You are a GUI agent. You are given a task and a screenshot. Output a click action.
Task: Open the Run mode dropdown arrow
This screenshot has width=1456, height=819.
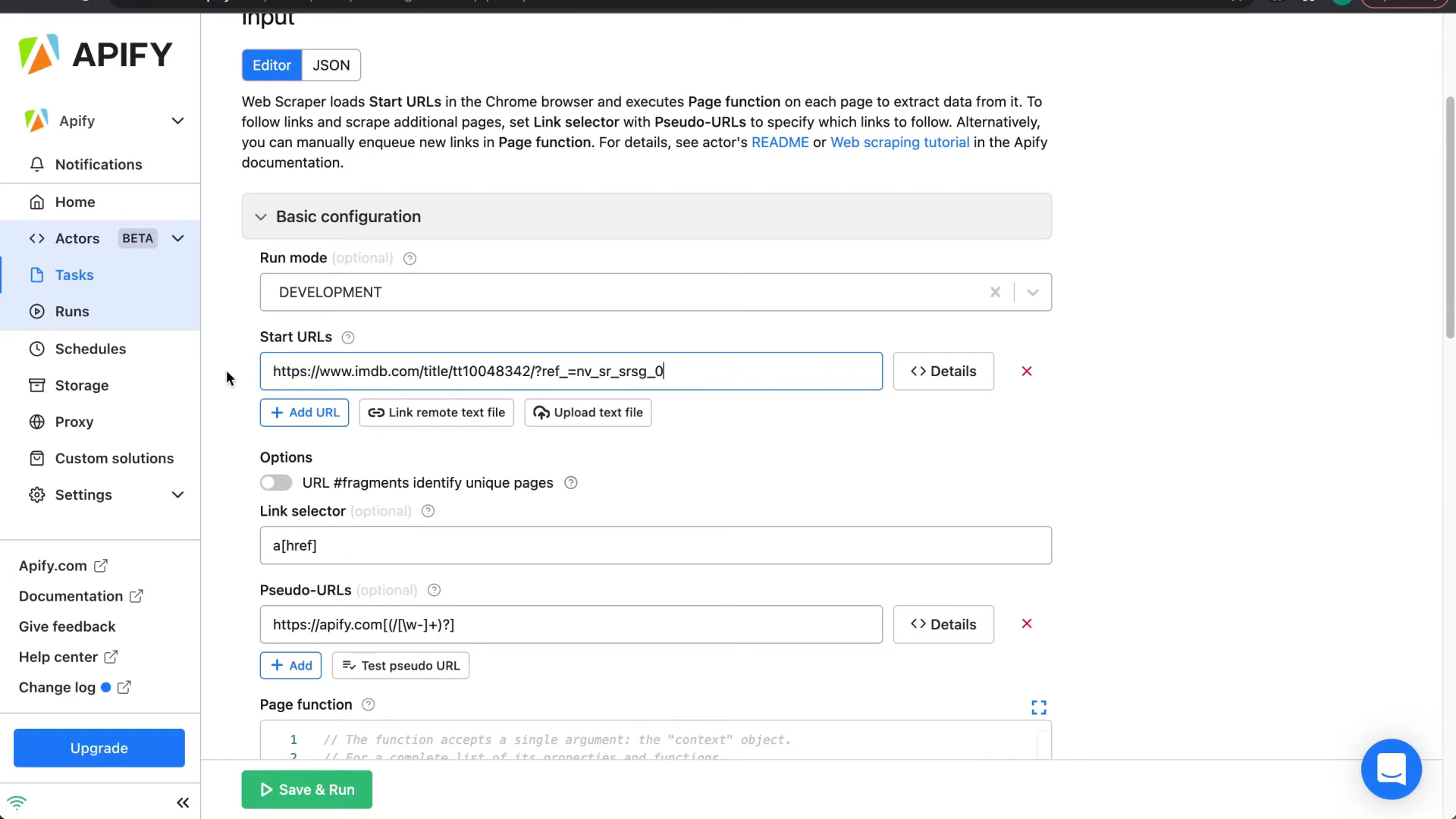click(x=1032, y=293)
